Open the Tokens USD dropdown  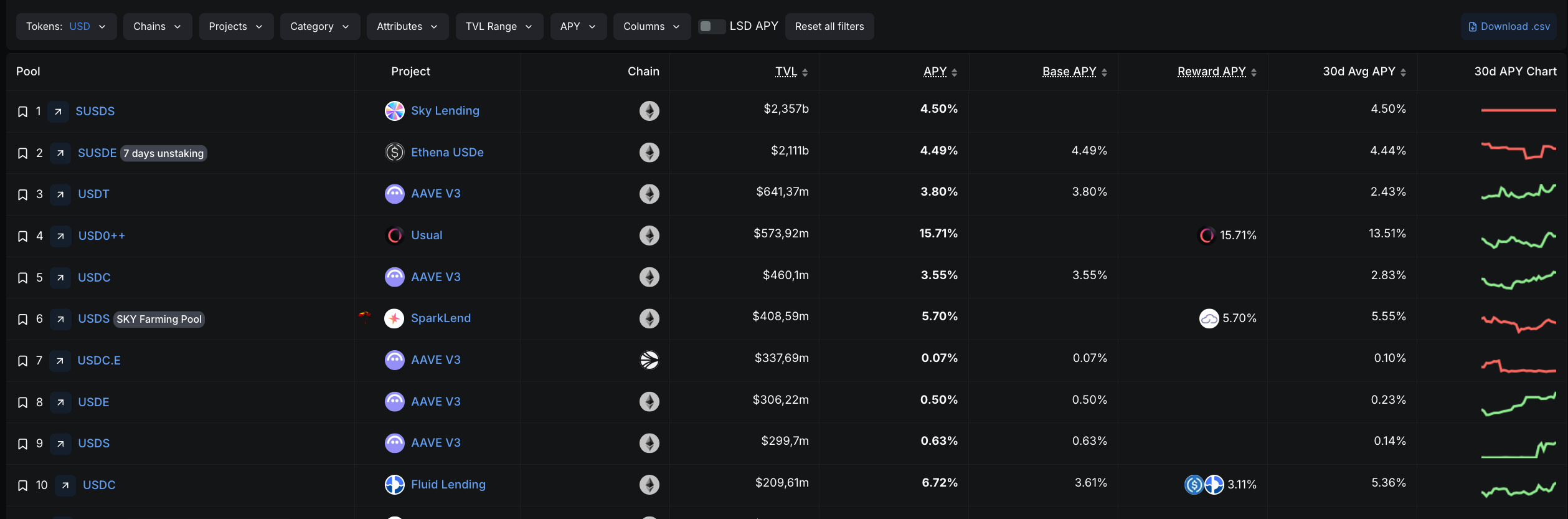click(67, 26)
